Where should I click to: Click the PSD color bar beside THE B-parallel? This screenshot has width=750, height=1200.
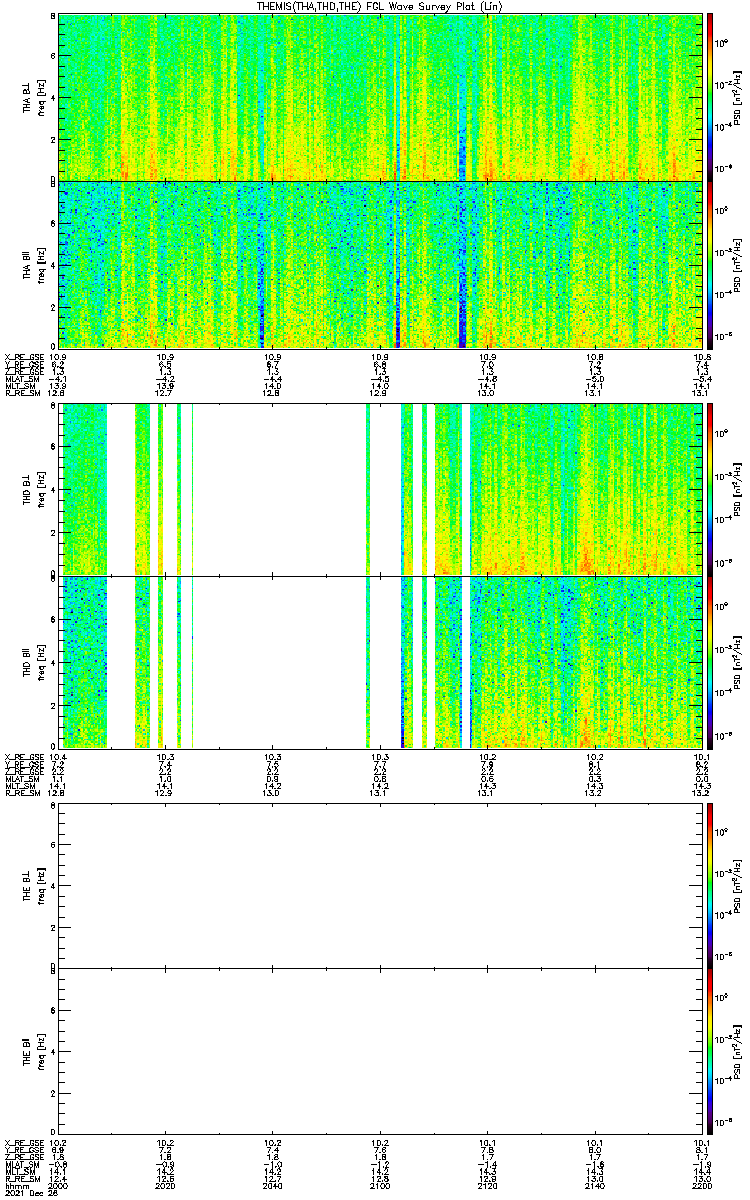(710, 1051)
